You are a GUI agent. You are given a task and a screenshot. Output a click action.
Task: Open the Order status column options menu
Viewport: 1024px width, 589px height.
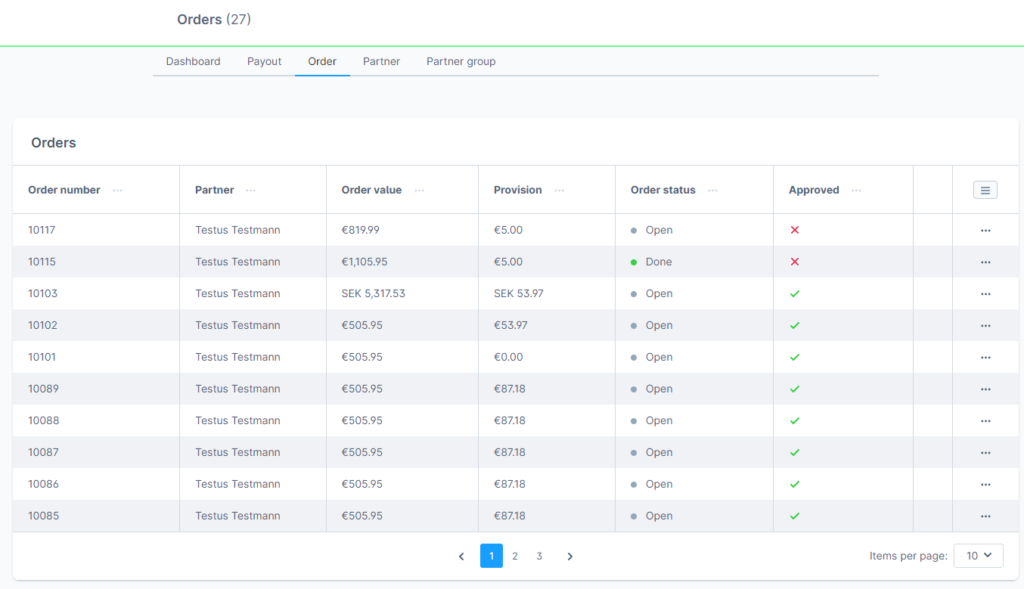714,190
